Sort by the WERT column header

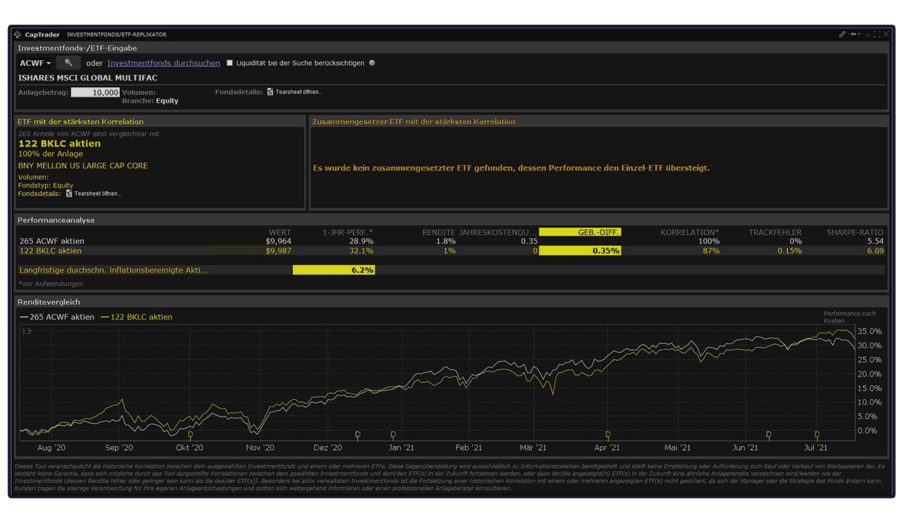(280, 232)
